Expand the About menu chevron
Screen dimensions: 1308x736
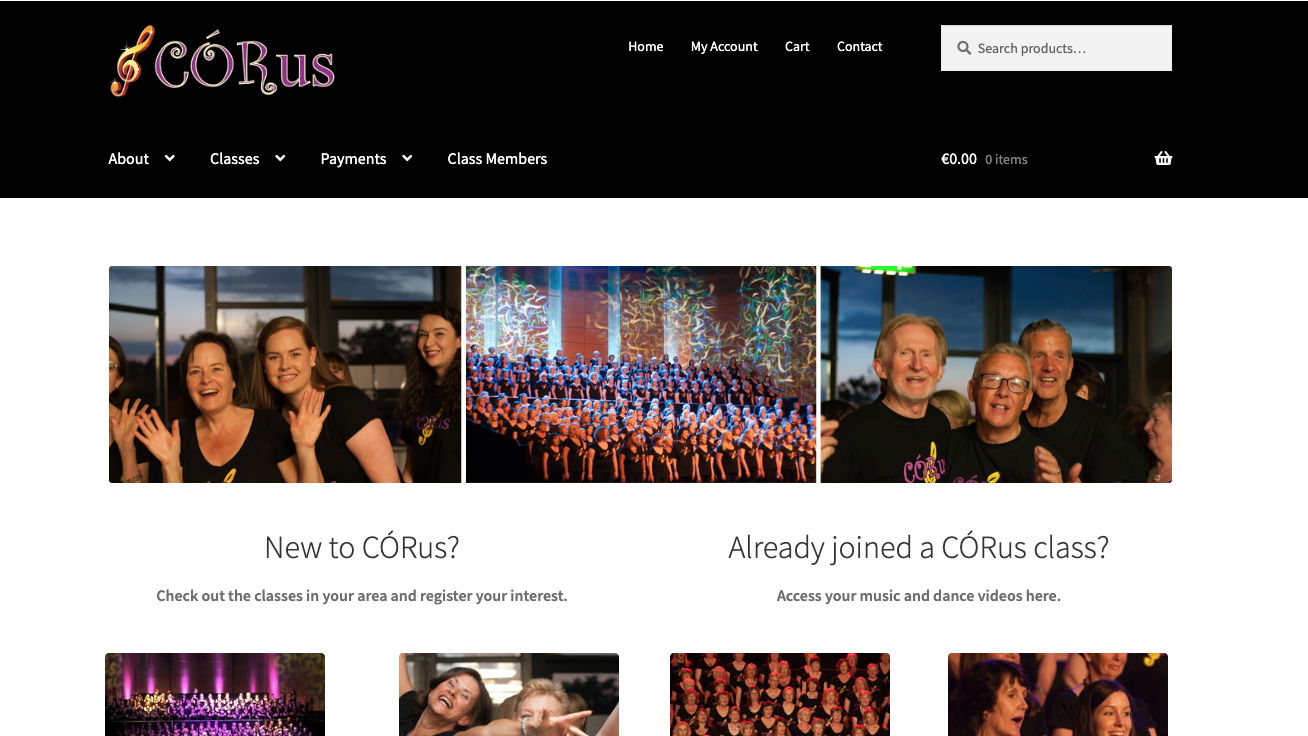tap(170, 158)
